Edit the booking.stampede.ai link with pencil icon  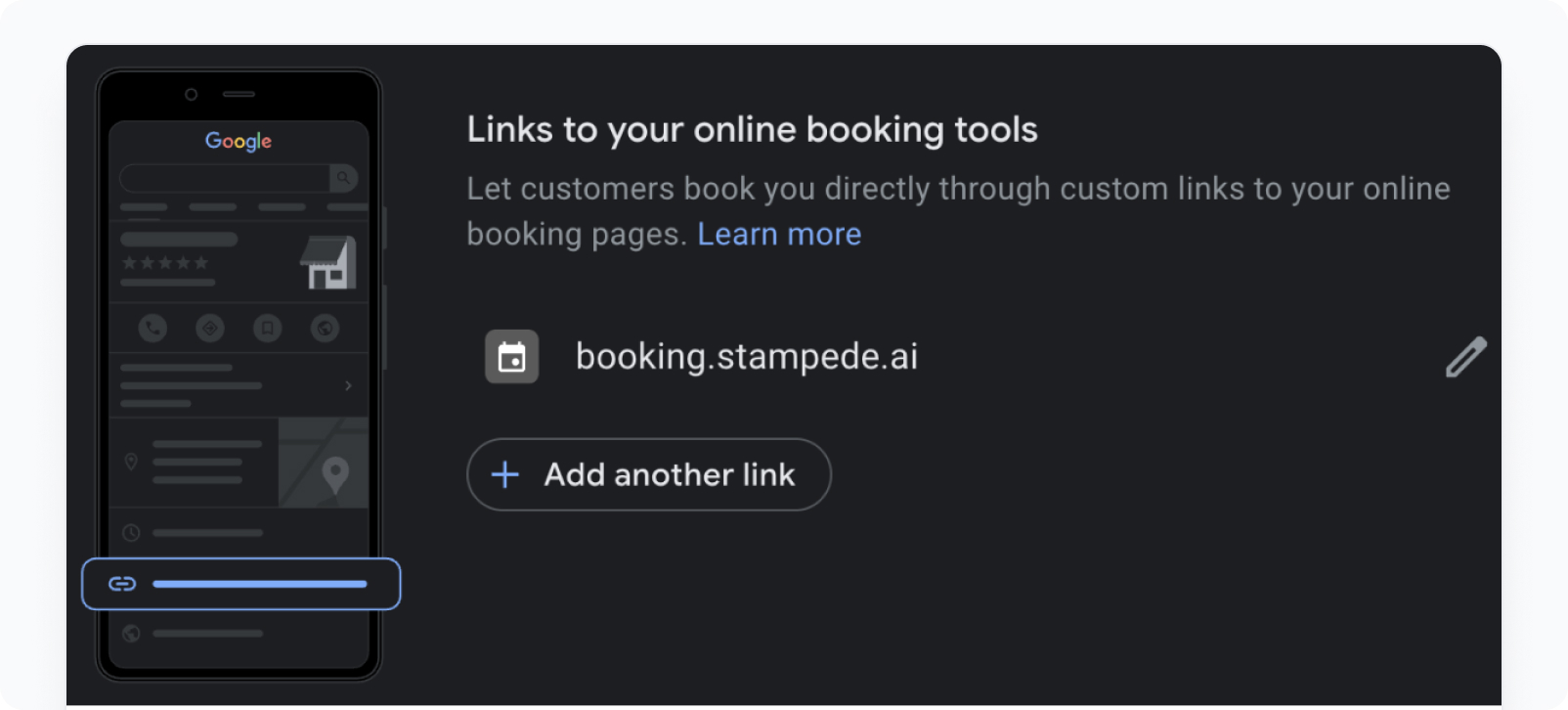pos(1465,357)
